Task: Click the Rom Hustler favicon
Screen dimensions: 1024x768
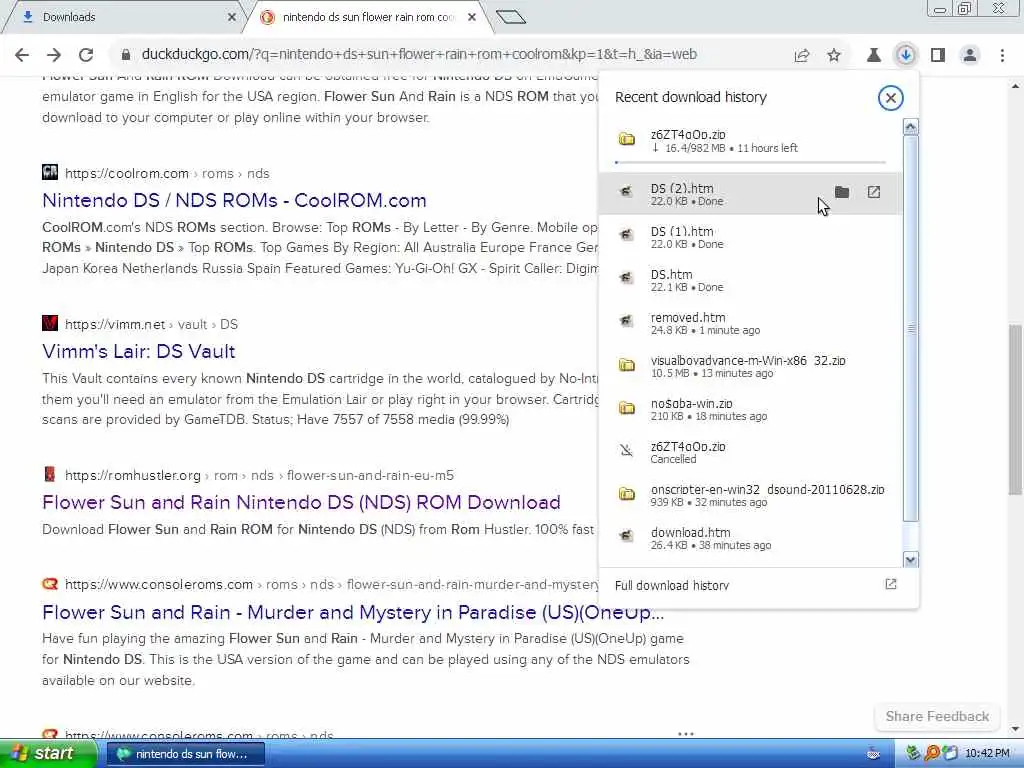Action: click(50, 474)
